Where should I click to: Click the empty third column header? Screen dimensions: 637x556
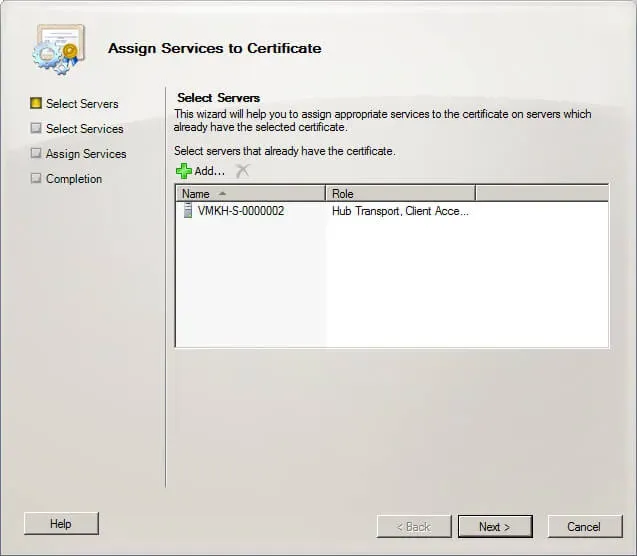[542, 194]
